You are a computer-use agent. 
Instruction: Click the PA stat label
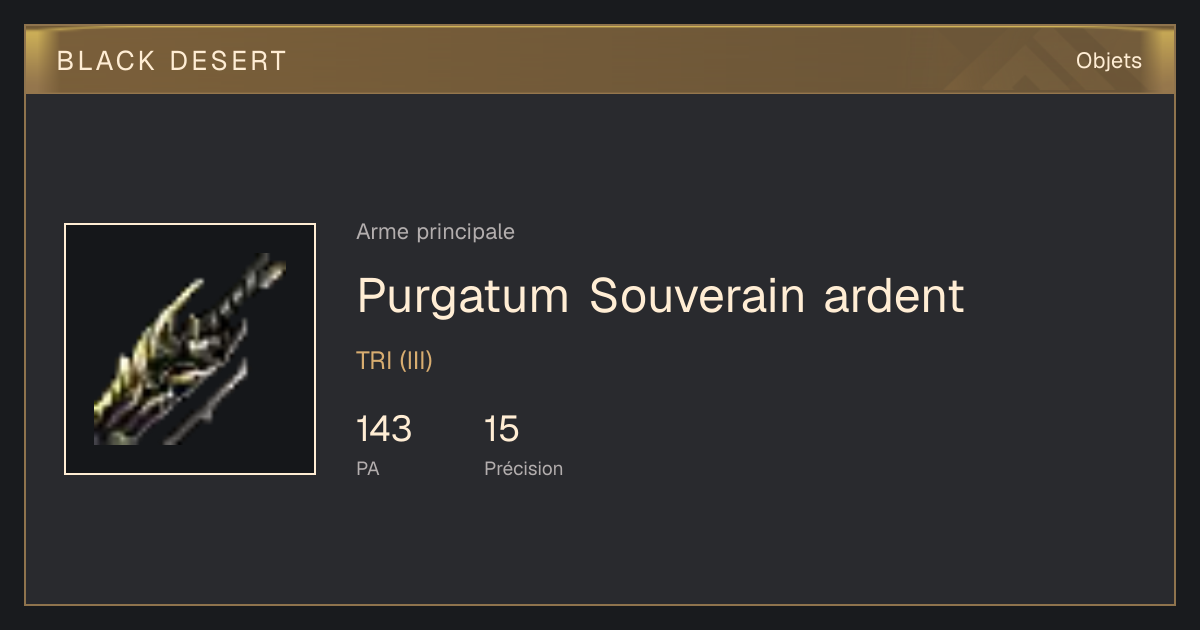[x=368, y=468]
